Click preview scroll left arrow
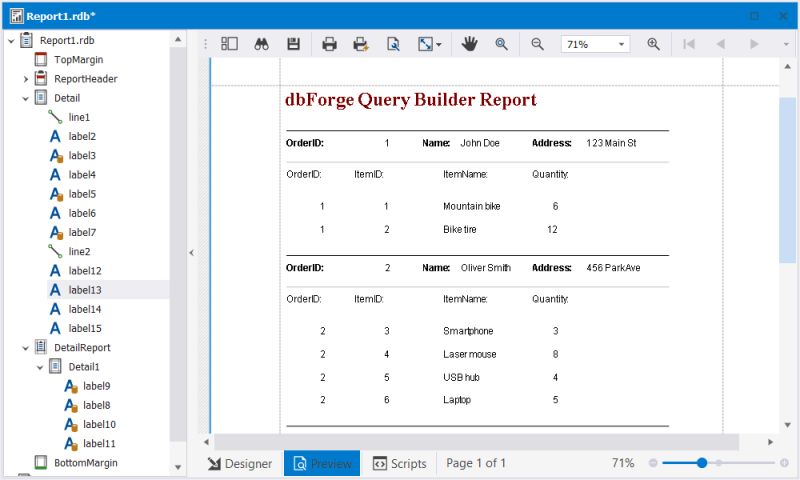Image resolution: width=800 pixels, height=480 pixels. 206,442
